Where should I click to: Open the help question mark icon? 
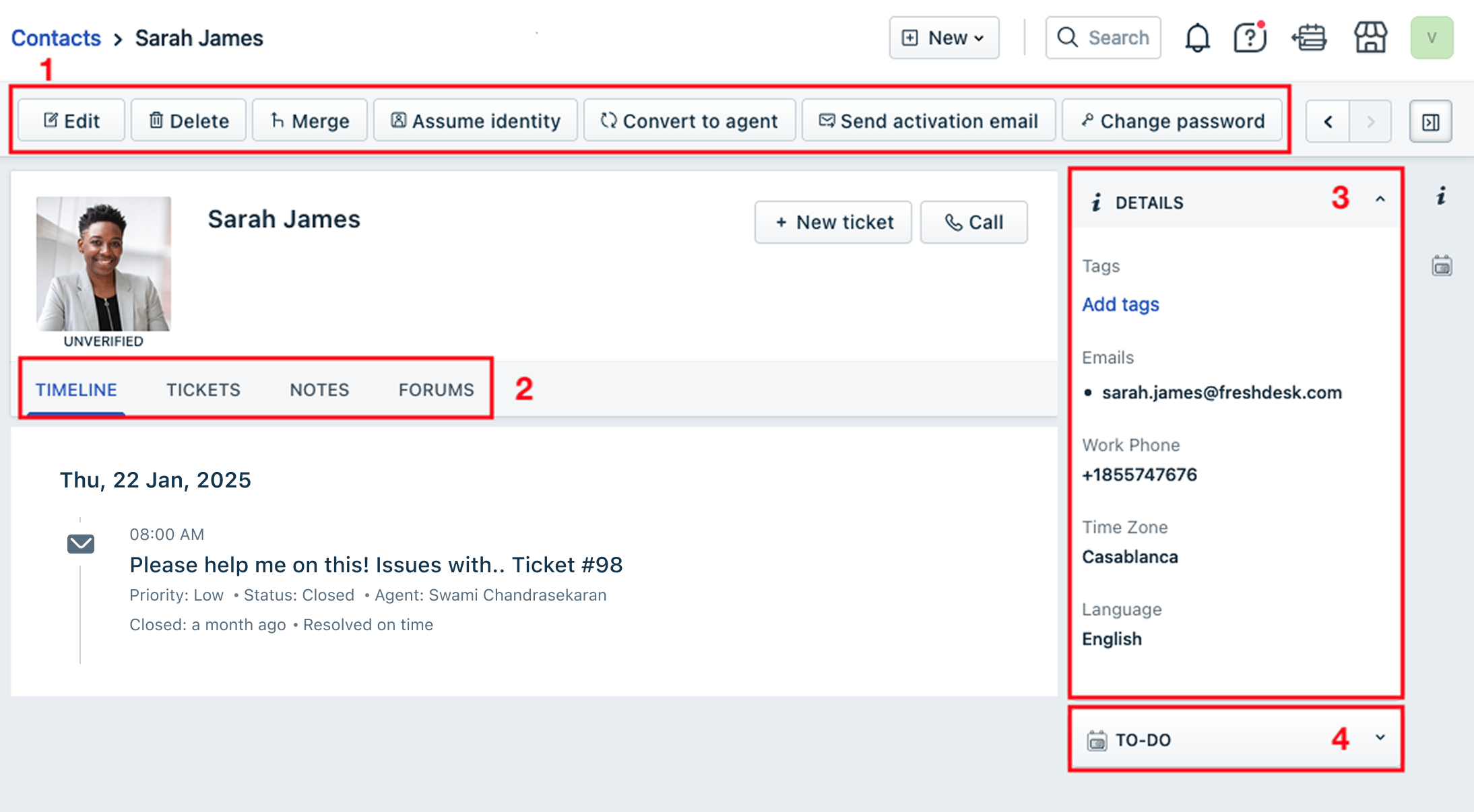coord(1250,38)
